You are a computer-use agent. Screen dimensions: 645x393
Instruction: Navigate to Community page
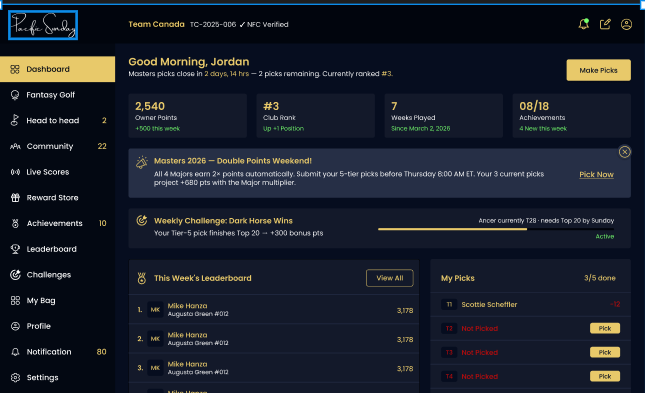click(58, 146)
